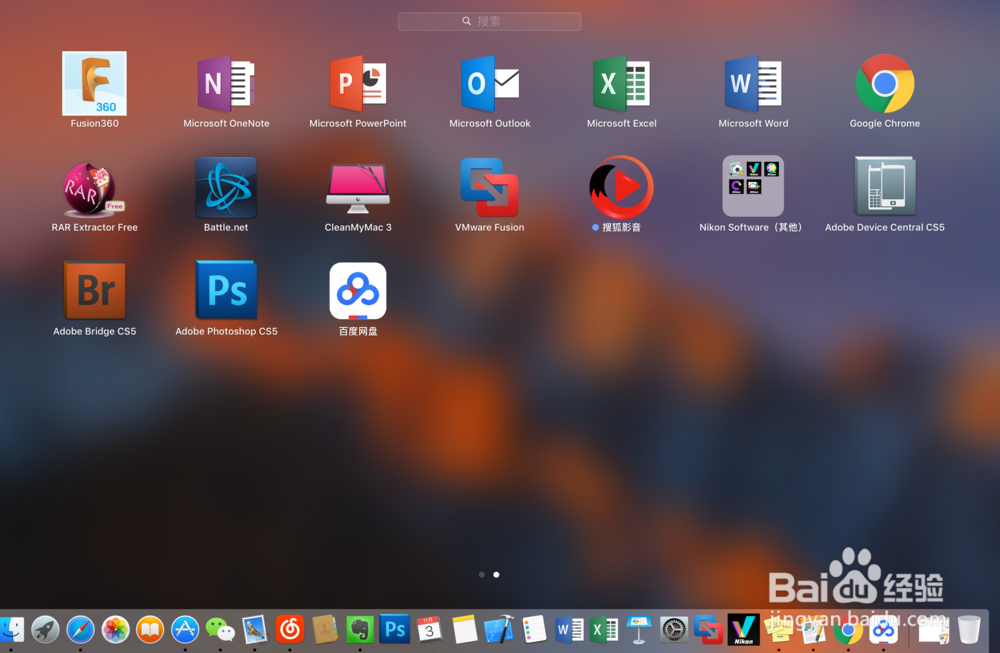The width and height of the screenshot is (1000, 653).
Task: Click Launchpad rocket icon in Dock
Action: (45, 630)
